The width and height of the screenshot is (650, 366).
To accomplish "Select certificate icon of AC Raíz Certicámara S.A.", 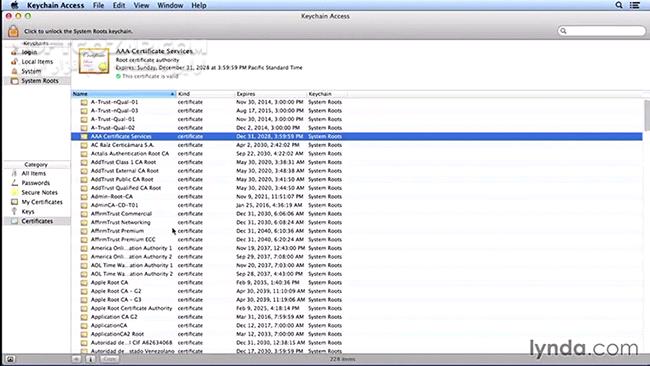I will tap(84, 145).
